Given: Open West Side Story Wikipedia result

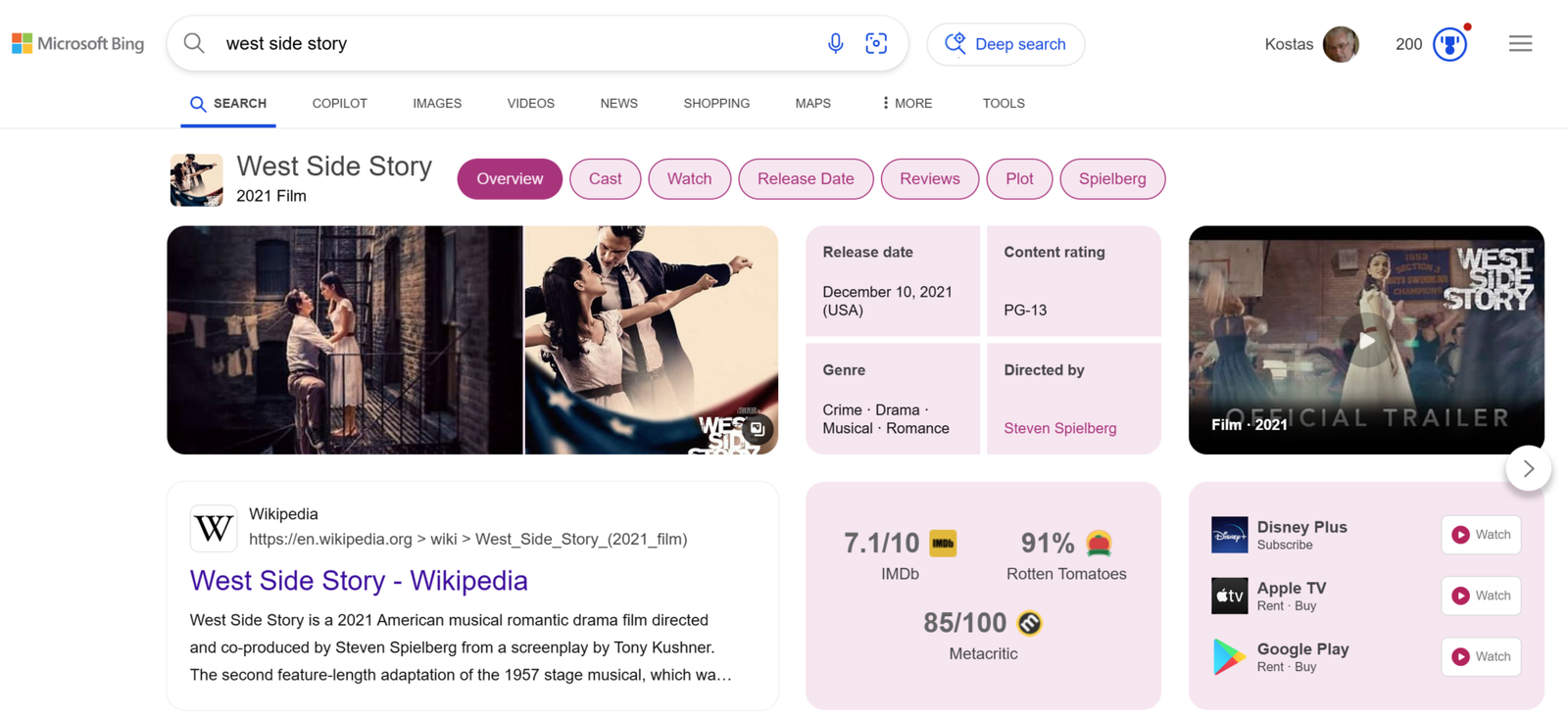Looking at the screenshot, I should pyautogui.click(x=359, y=581).
